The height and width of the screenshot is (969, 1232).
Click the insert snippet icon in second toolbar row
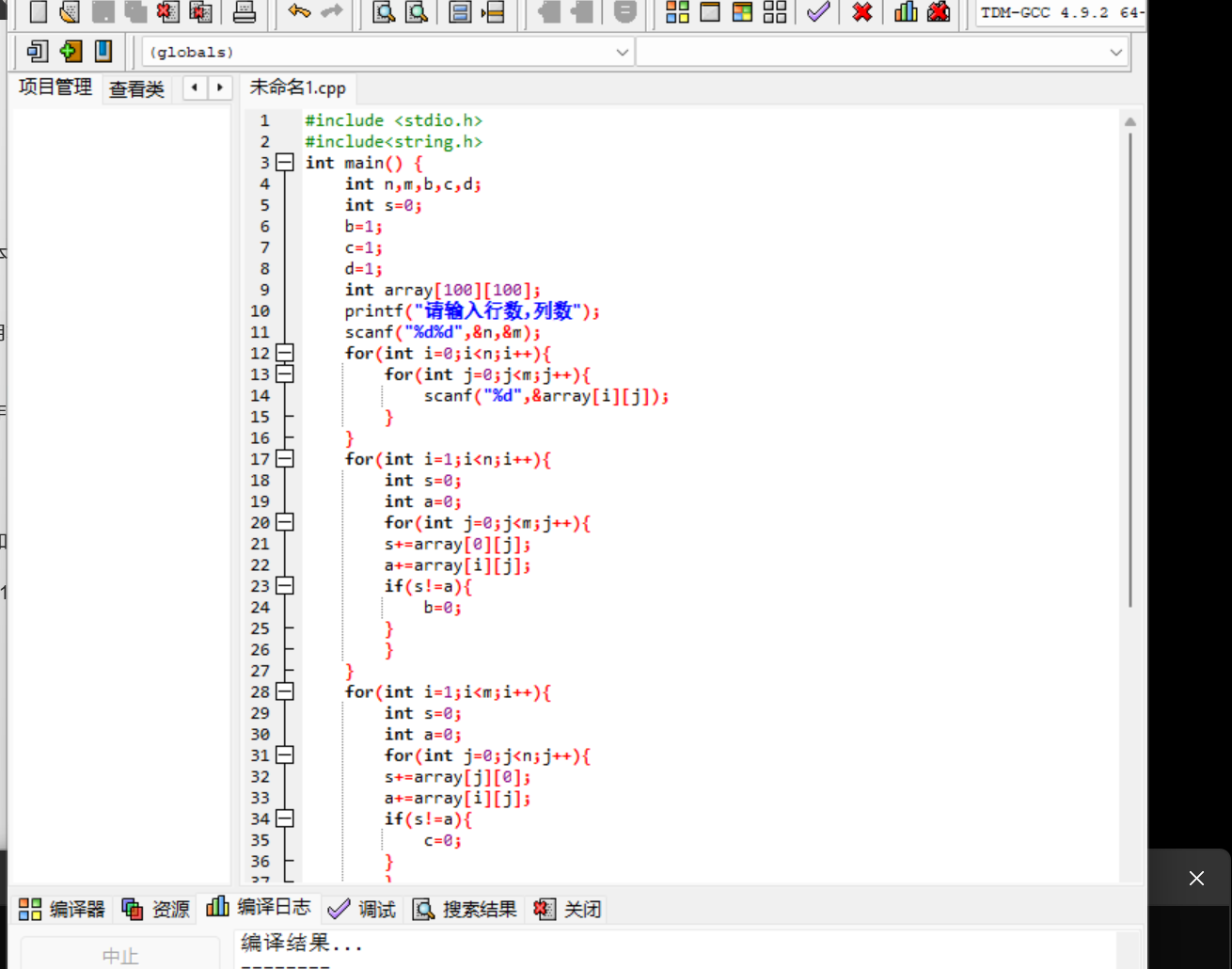38,51
